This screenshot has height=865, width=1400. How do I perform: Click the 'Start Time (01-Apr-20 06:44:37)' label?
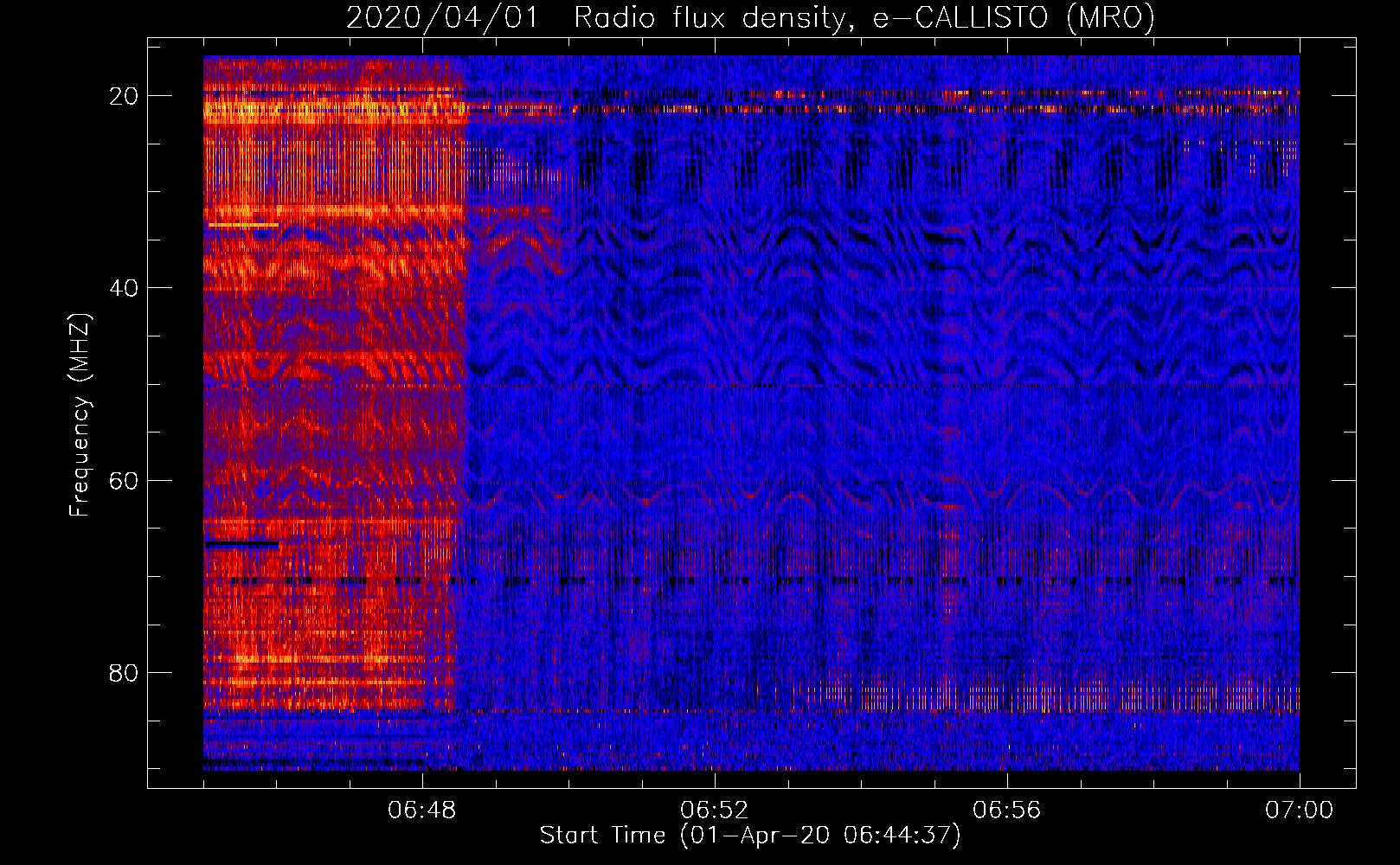point(750,836)
